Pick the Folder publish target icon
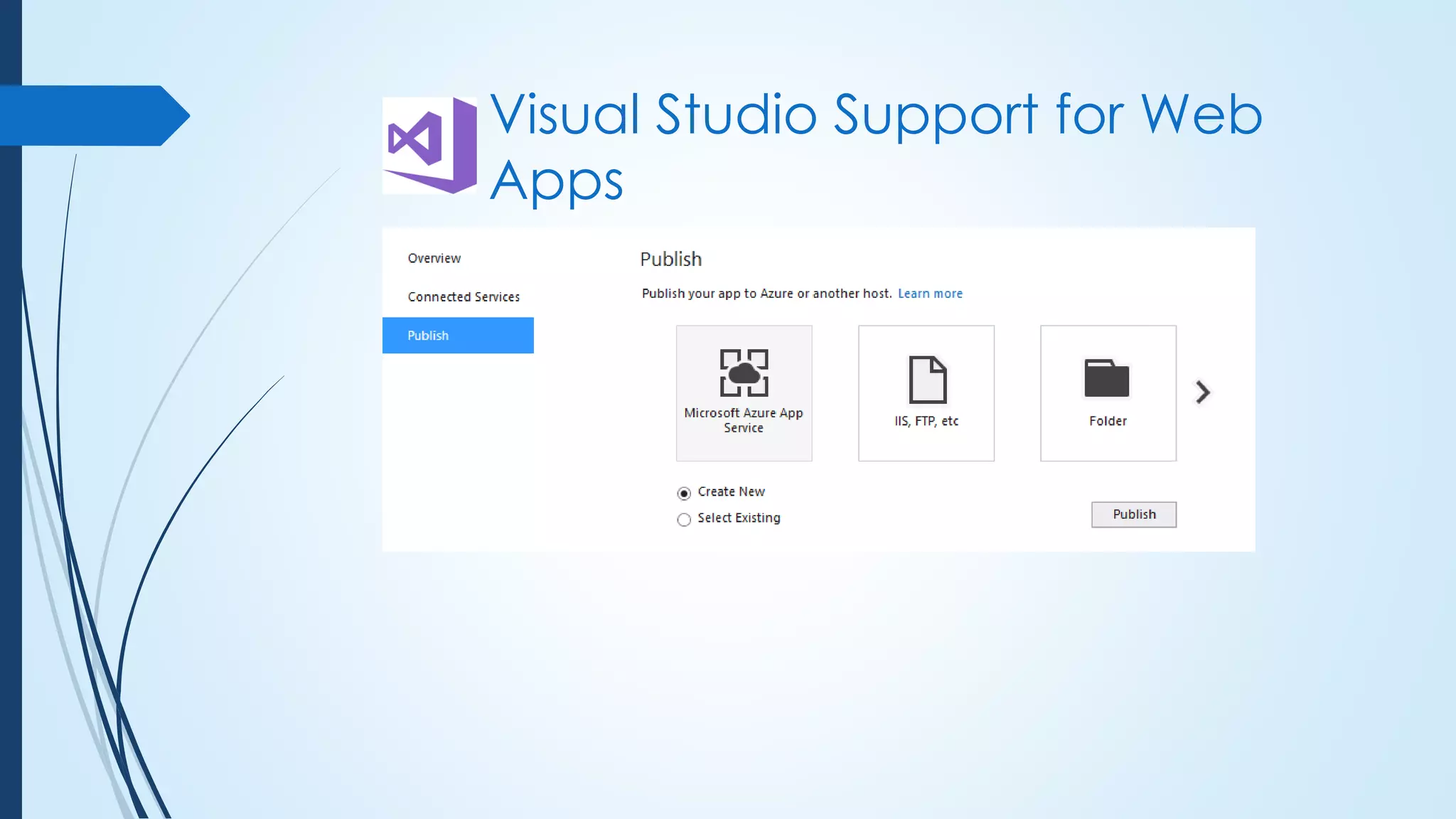Viewport: 1456px width, 819px height. [x=1107, y=378]
